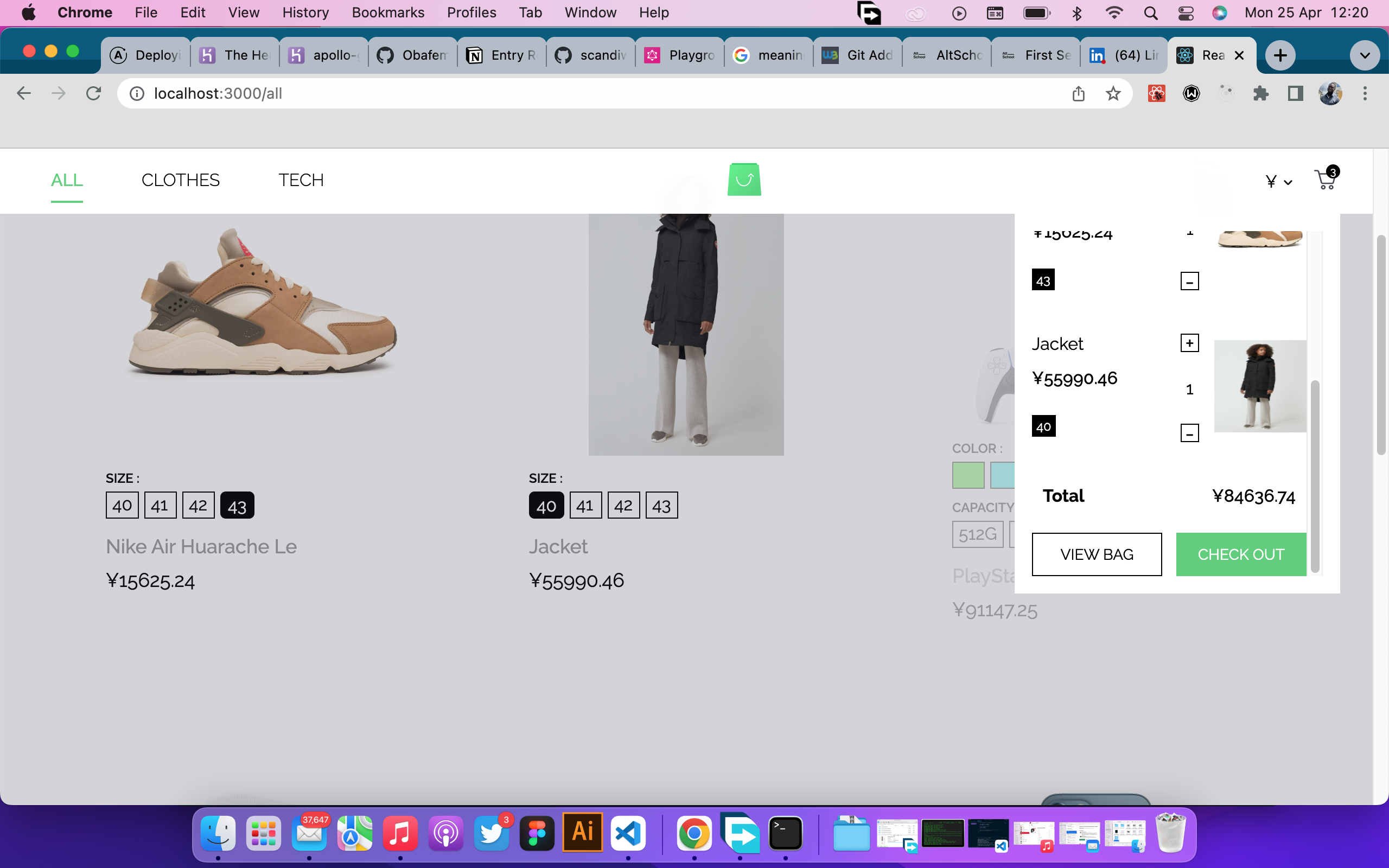Switch to the CLOTHES category

[x=180, y=180]
